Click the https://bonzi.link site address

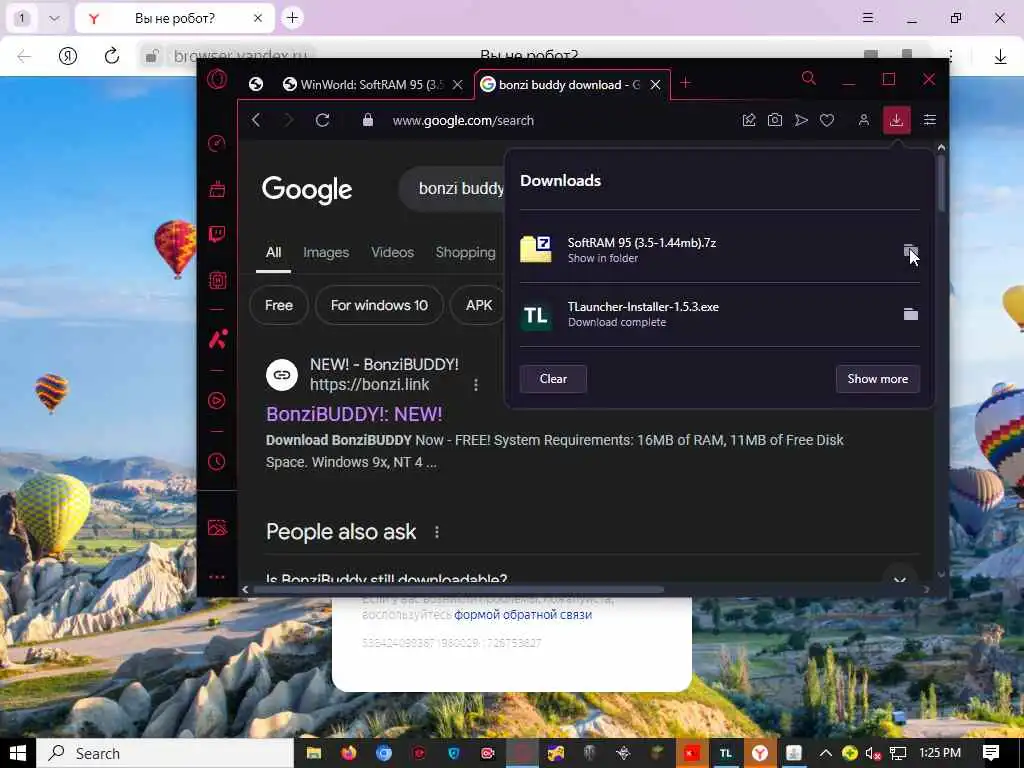click(x=370, y=385)
